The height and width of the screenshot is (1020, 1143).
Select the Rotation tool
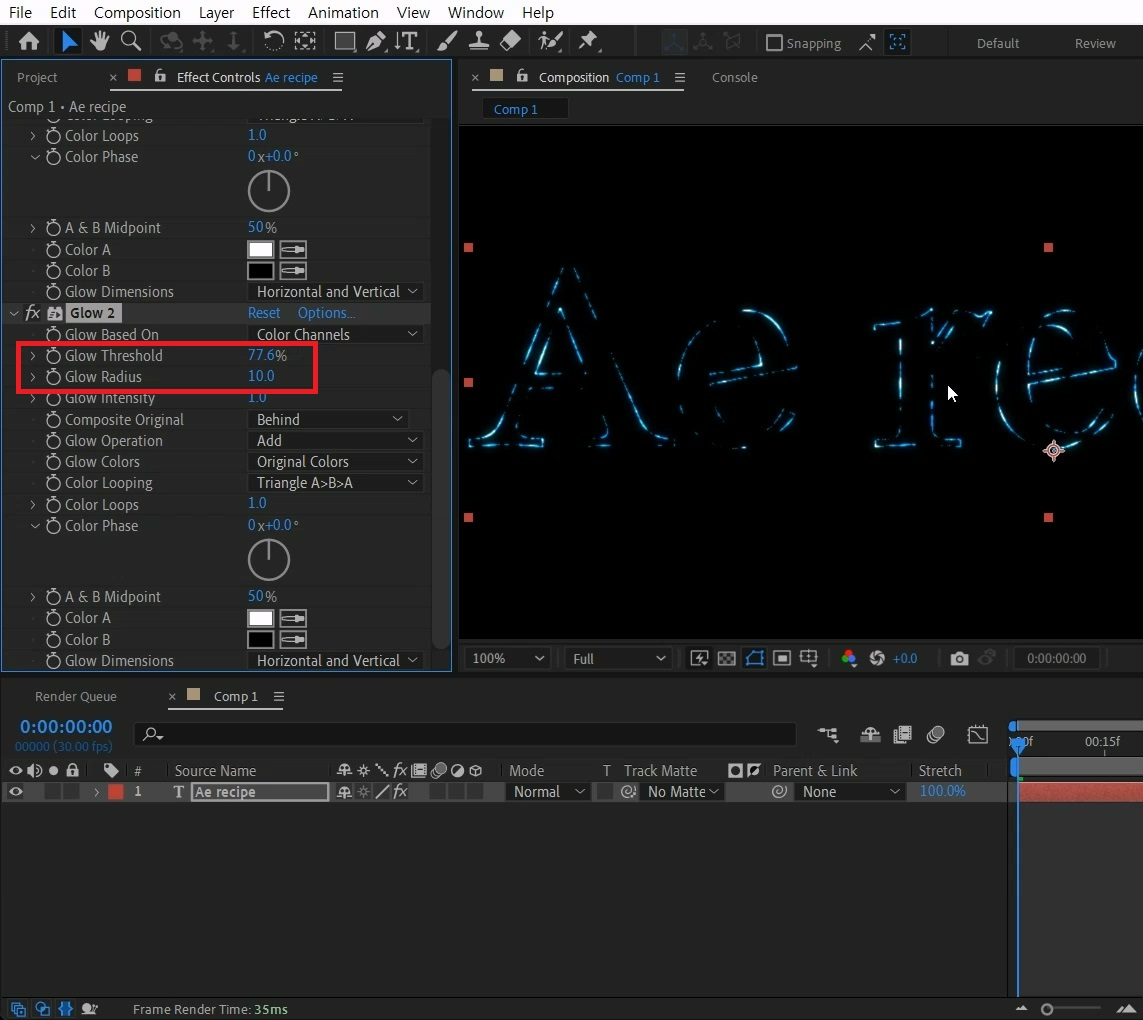pyautogui.click(x=273, y=42)
